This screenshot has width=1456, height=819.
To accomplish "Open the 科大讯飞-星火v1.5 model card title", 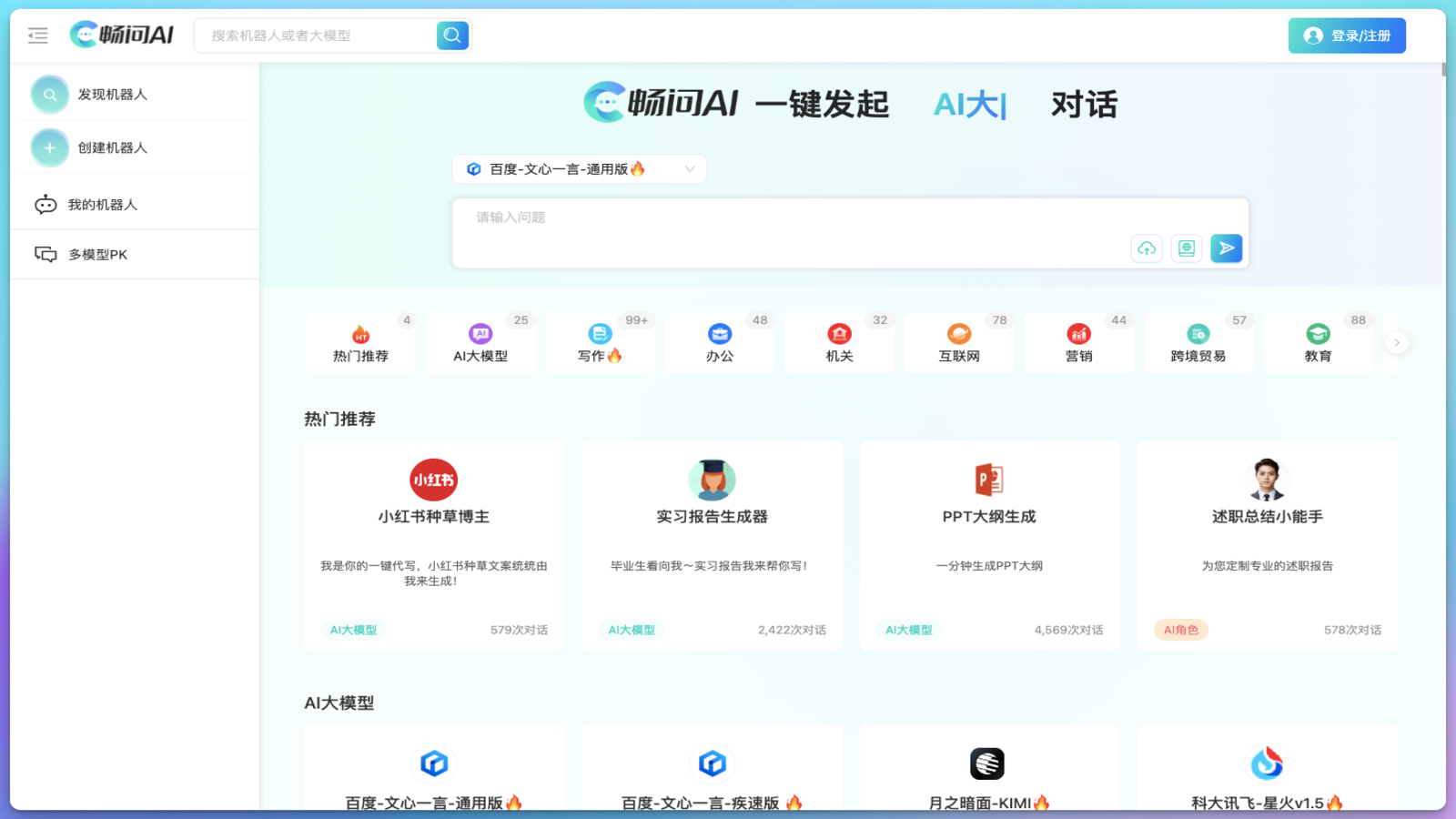I will click(1267, 803).
